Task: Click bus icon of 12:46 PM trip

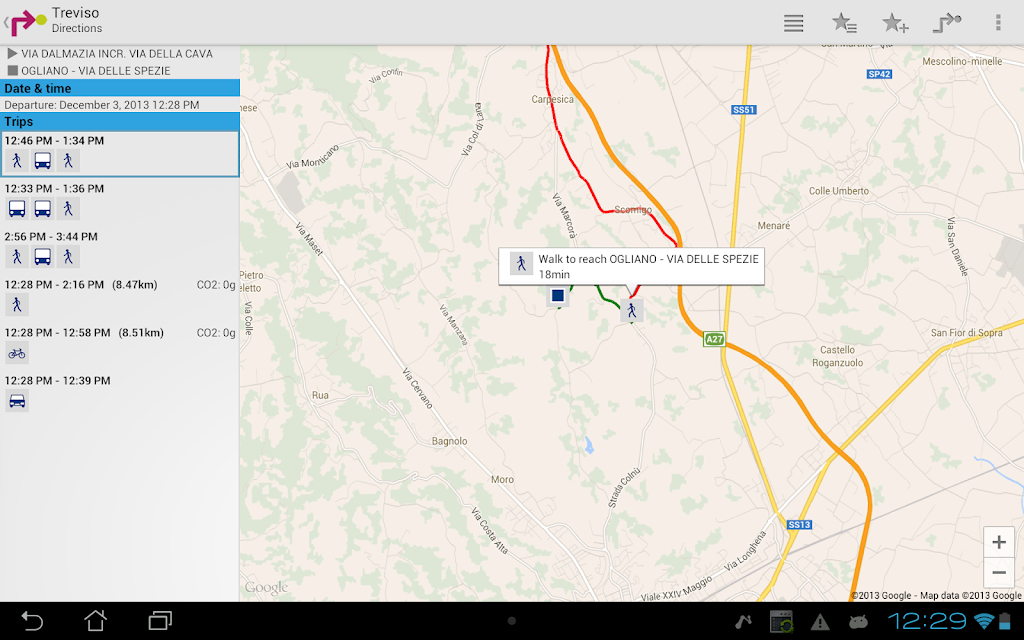Action: click(42, 161)
